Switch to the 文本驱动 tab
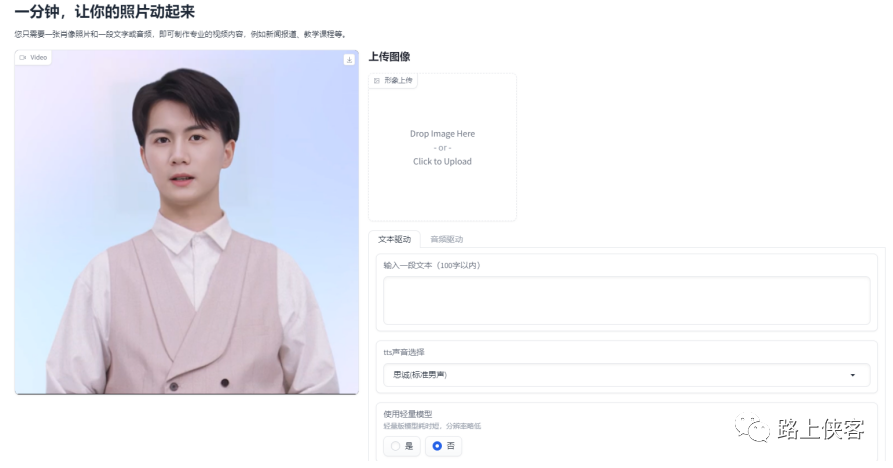Viewport: 893px width, 468px height. pos(394,239)
